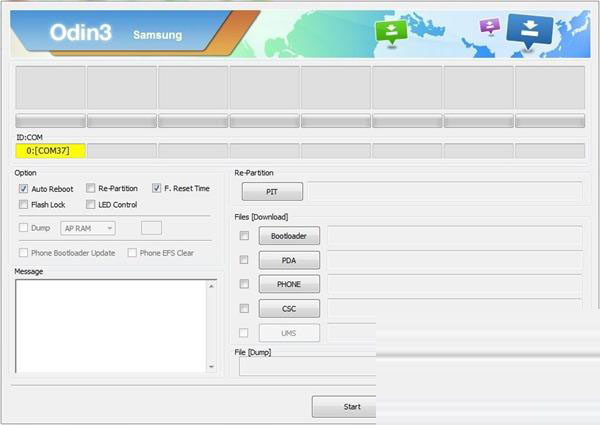The height and width of the screenshot is (425, 600).
Task: Click Message box scrollbar down arrow
Action: (211, 366)
